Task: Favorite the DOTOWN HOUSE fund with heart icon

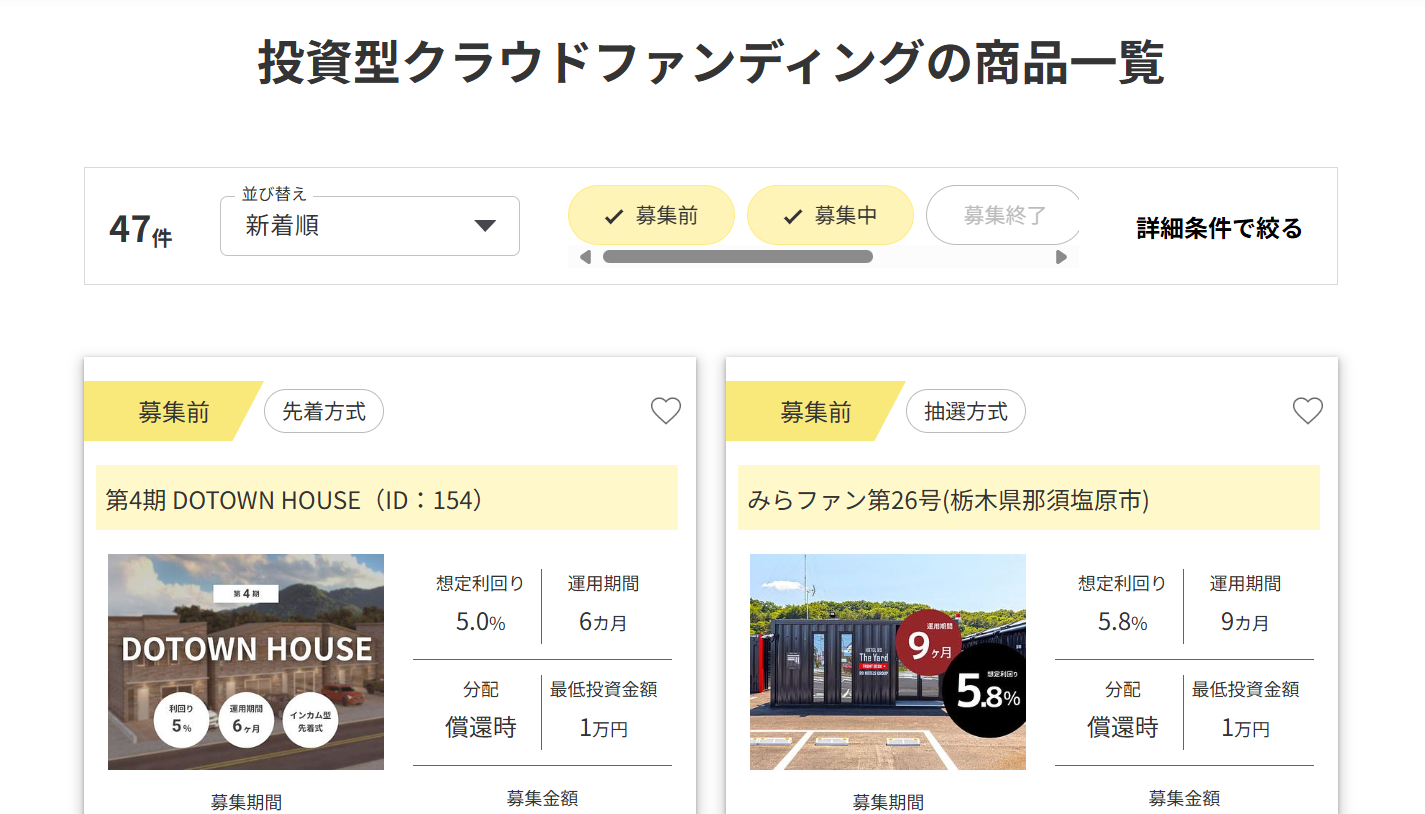Action: point(666,411)
